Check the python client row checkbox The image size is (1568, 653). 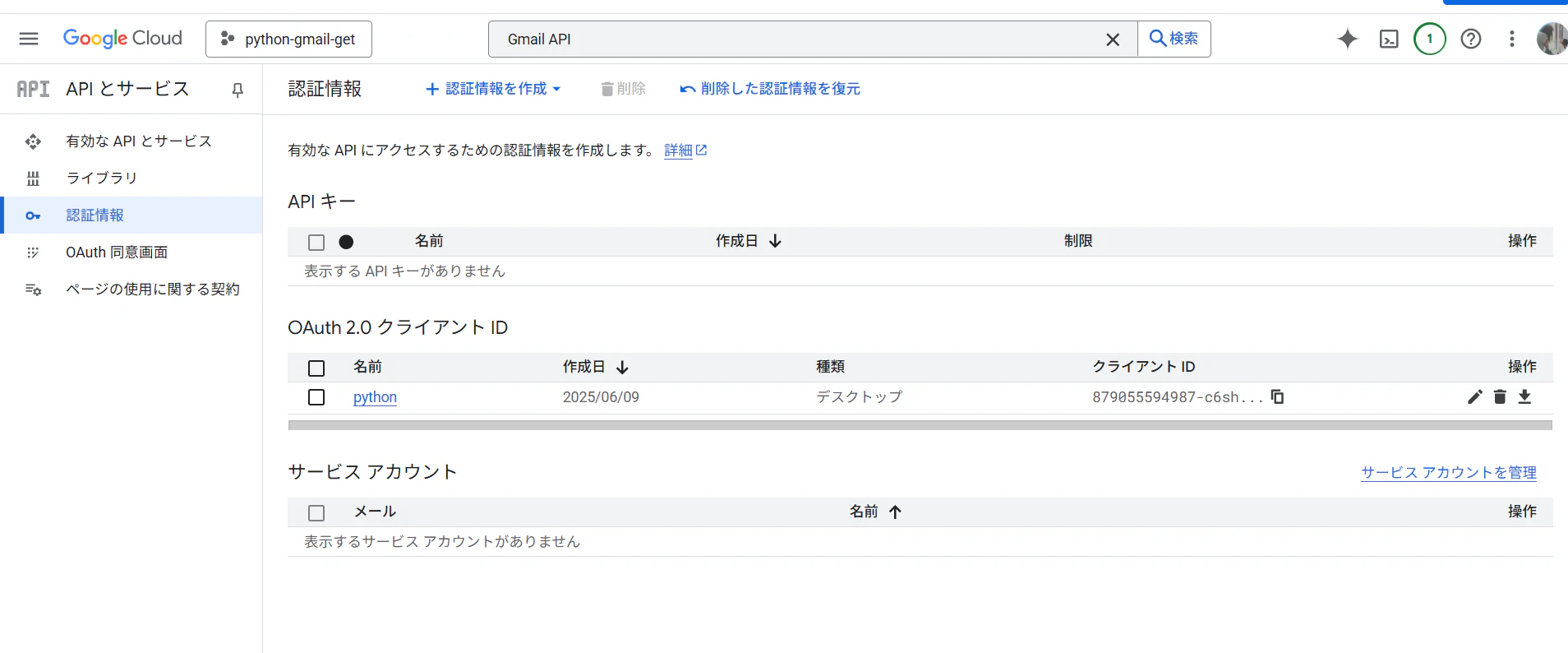click(x=316, y=397)
